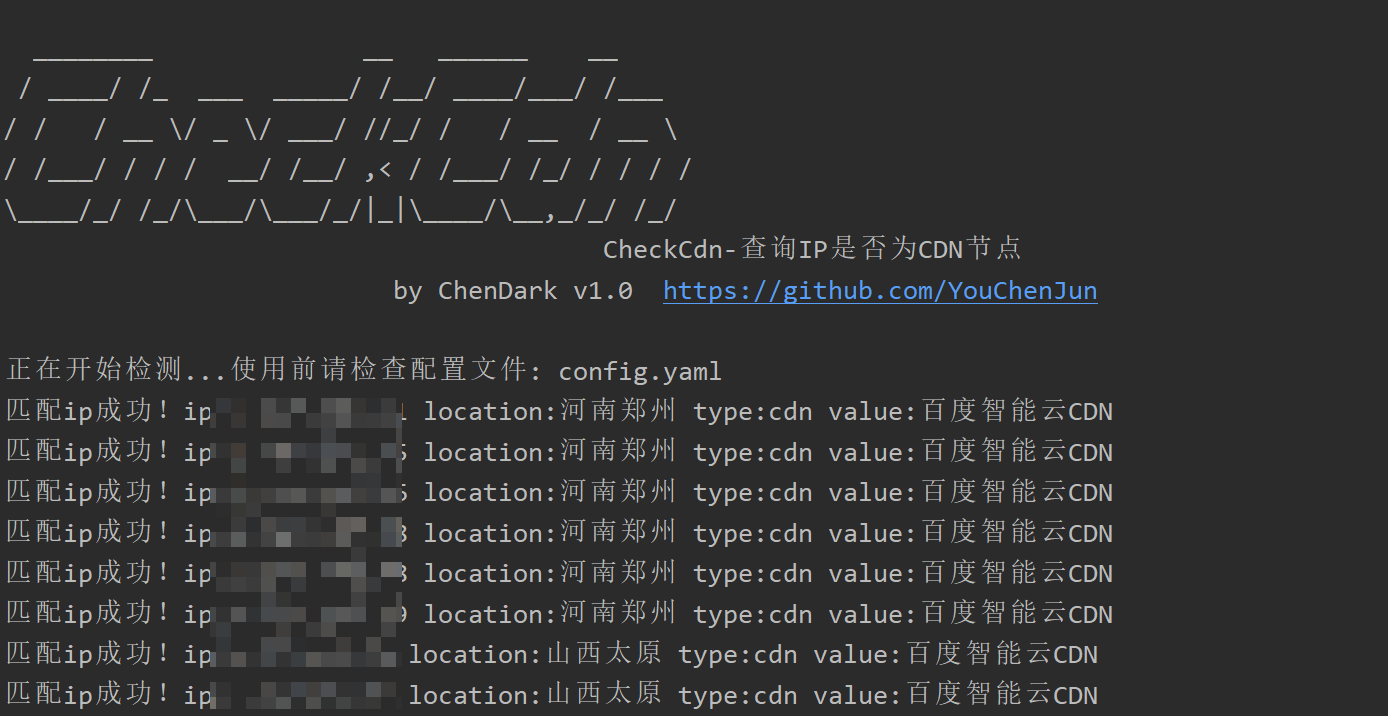Image resolution: width=1388 pixels, height=716 pixels.
Task: Select 河南郑州 row whose IP ends in 9
Action: click(559, 613)
